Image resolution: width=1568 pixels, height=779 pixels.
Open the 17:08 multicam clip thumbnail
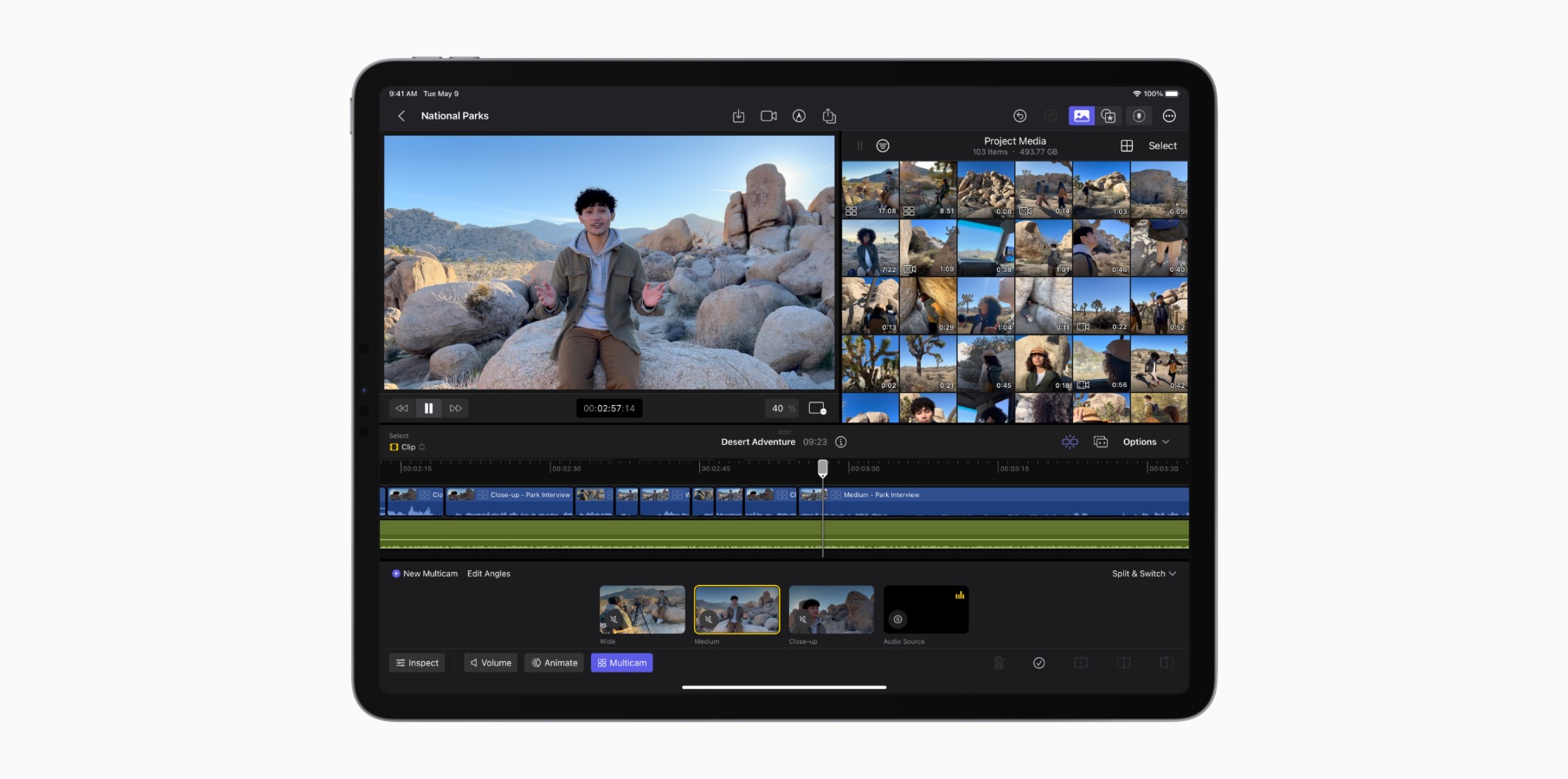(871, 189)
